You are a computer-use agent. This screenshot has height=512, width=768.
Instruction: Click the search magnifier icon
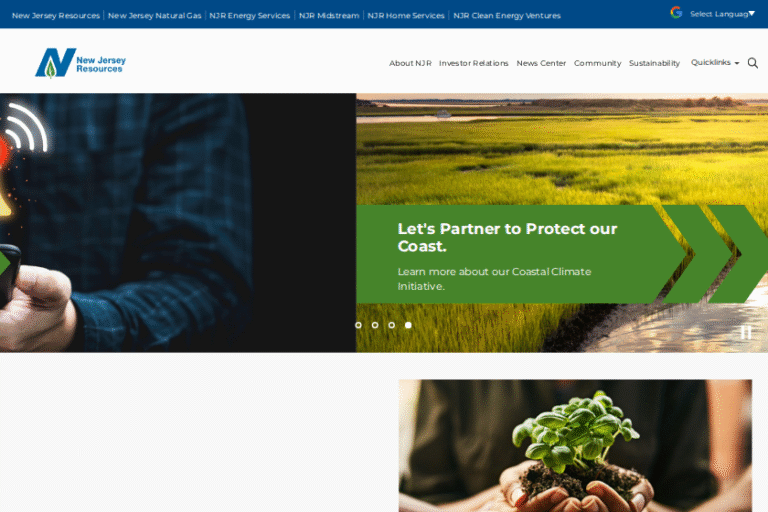pos(752,63)
